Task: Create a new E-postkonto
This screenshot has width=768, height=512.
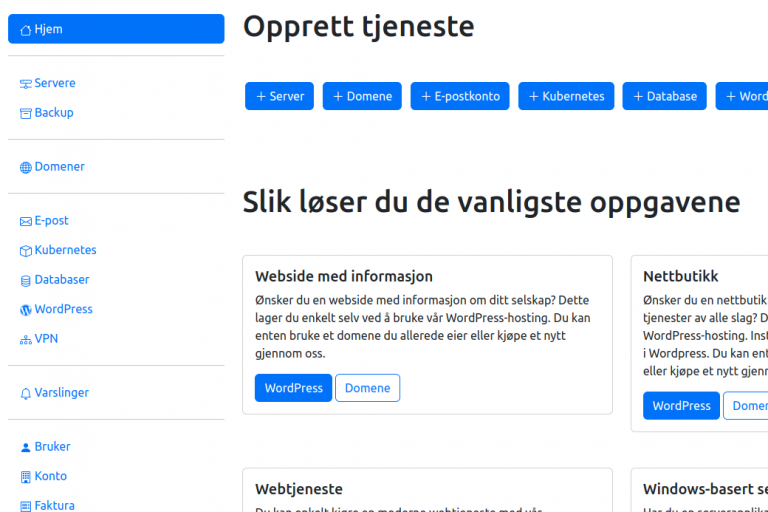Action: coord(460,96)
